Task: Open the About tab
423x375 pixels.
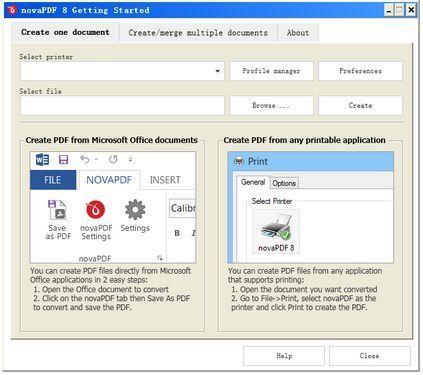Action: point(298,33)
